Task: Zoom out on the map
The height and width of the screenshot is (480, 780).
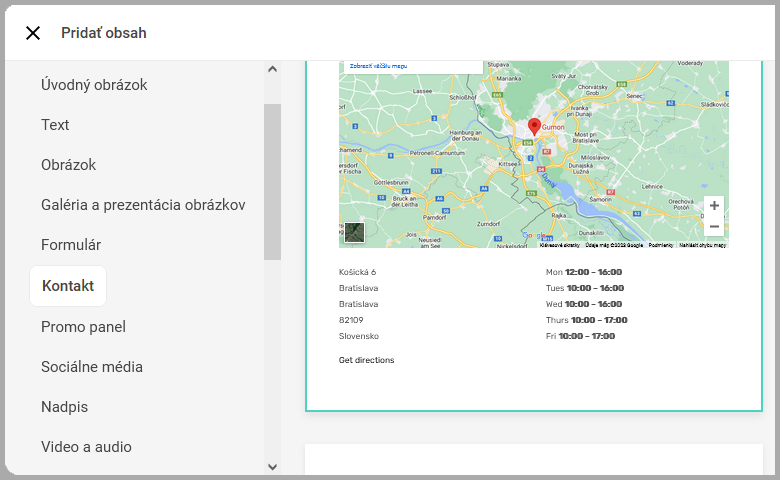Action: [713, 227]
